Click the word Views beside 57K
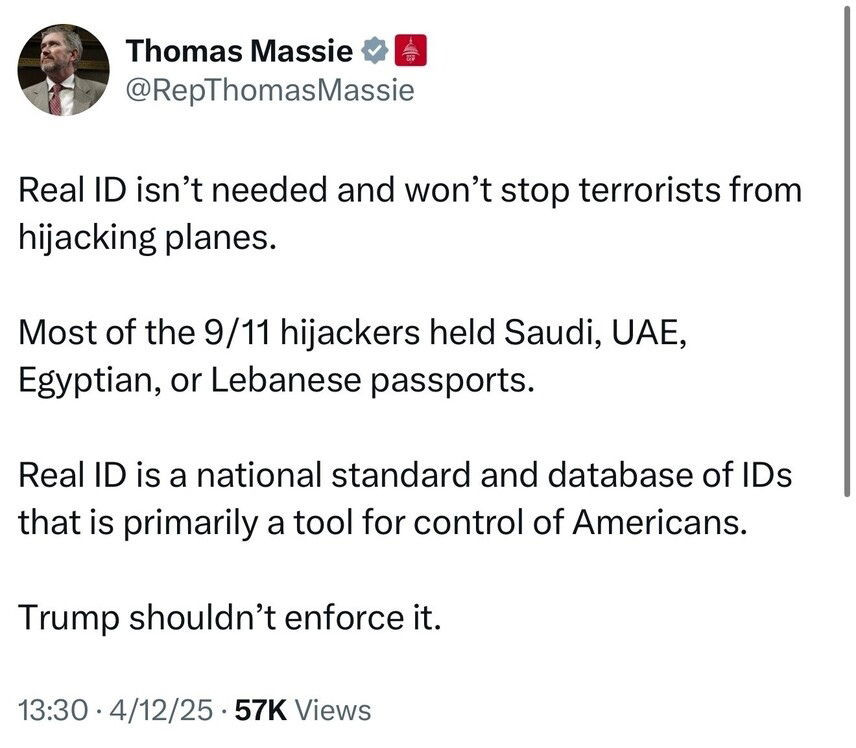Screen dimensions: 856x748 click(335, 711)
